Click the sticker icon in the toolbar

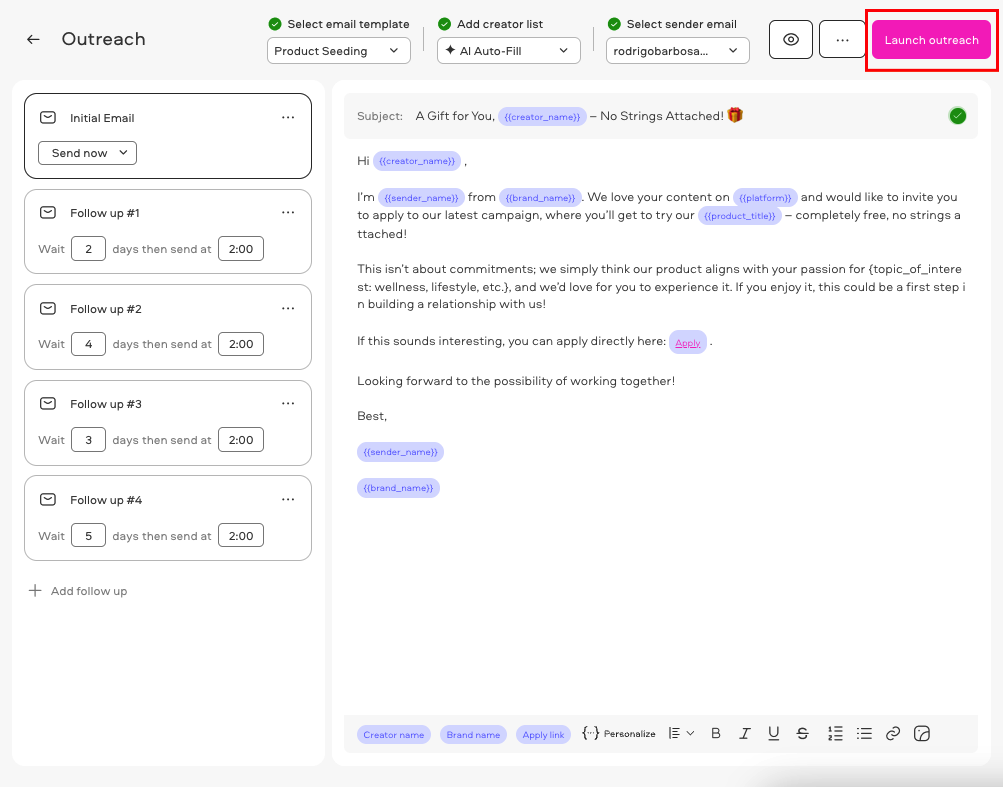922,733
